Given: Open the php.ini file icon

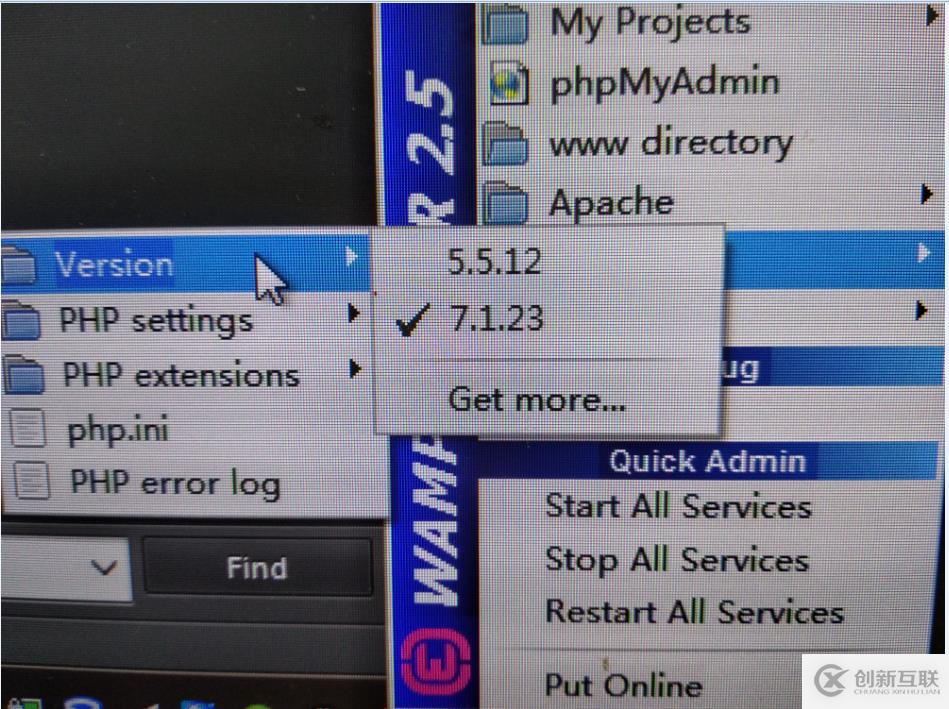Looking at the screenshot, I should (x=28, y=428).
